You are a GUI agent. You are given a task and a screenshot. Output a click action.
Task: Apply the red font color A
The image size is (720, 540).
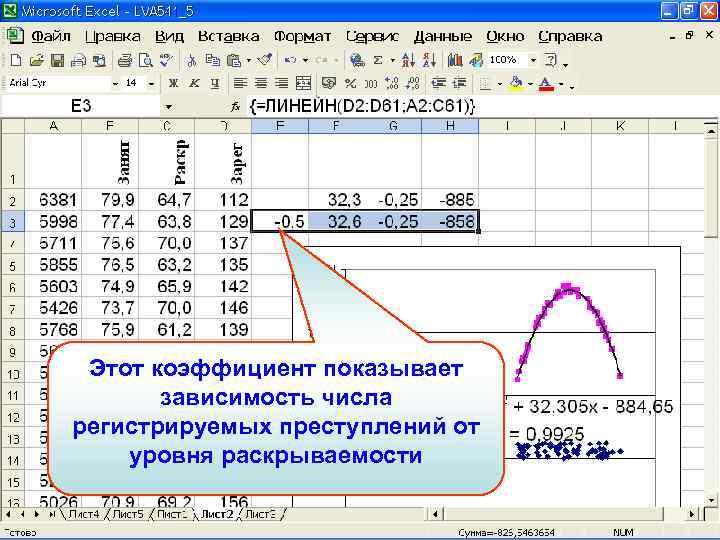tap(546, 84)
